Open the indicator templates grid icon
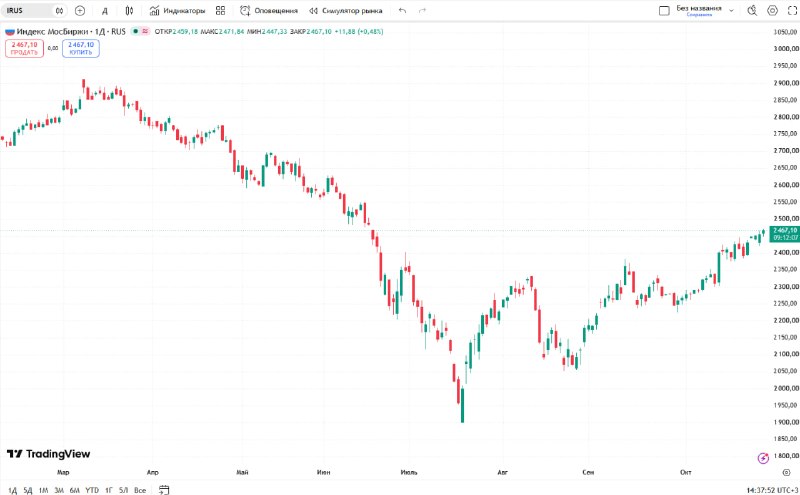Viewport: 800px width, 495px height. (x=220, y=10)
